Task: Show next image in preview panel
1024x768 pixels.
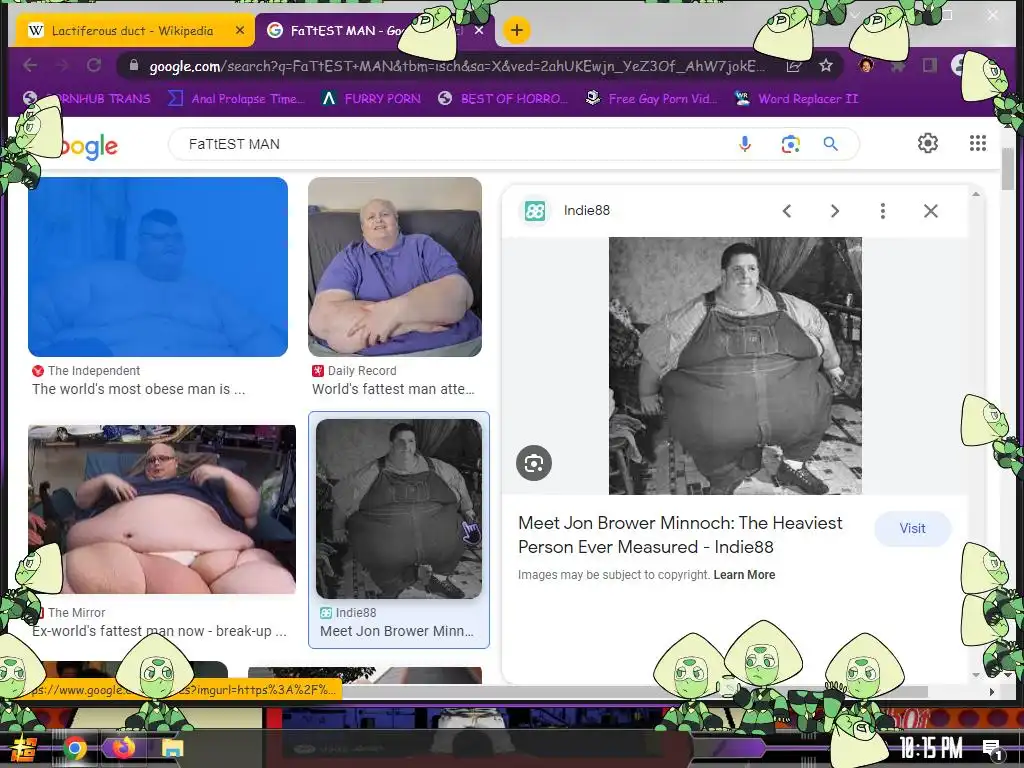Action: tap(835, 211)
